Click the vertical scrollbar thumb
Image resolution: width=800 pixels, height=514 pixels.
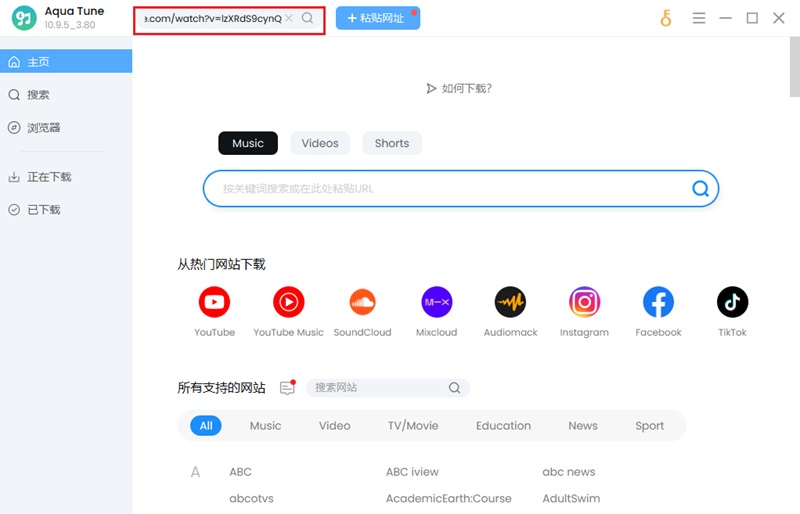[794, 66]
